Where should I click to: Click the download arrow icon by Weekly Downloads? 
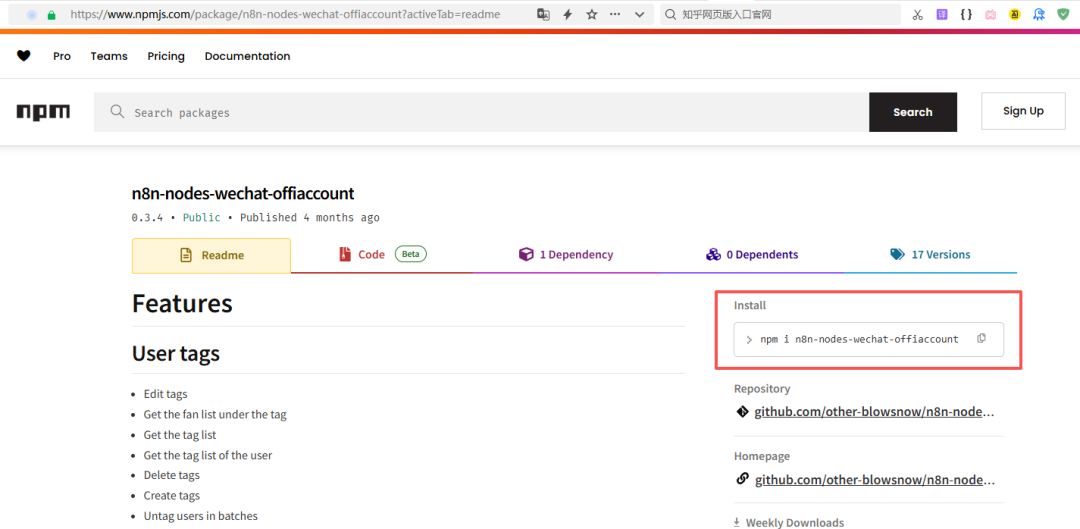737,523
